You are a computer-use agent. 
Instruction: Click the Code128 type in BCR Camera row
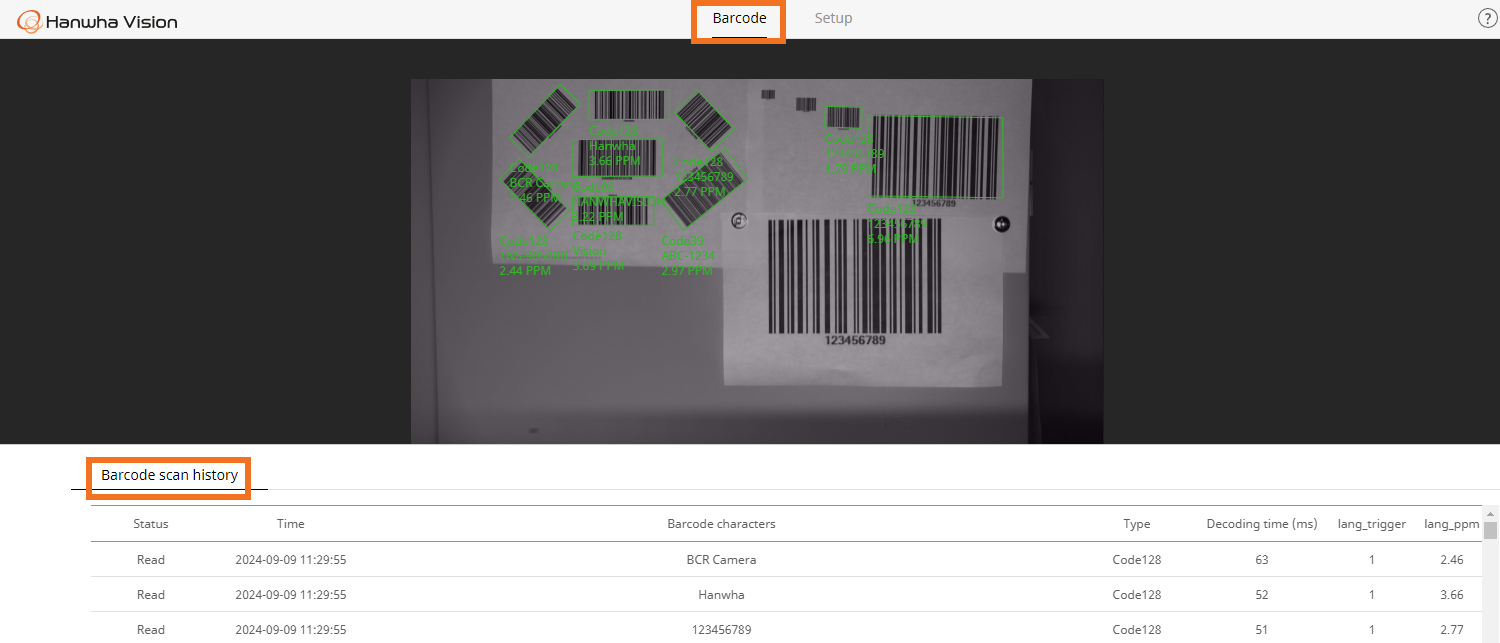pos(1137,560)
